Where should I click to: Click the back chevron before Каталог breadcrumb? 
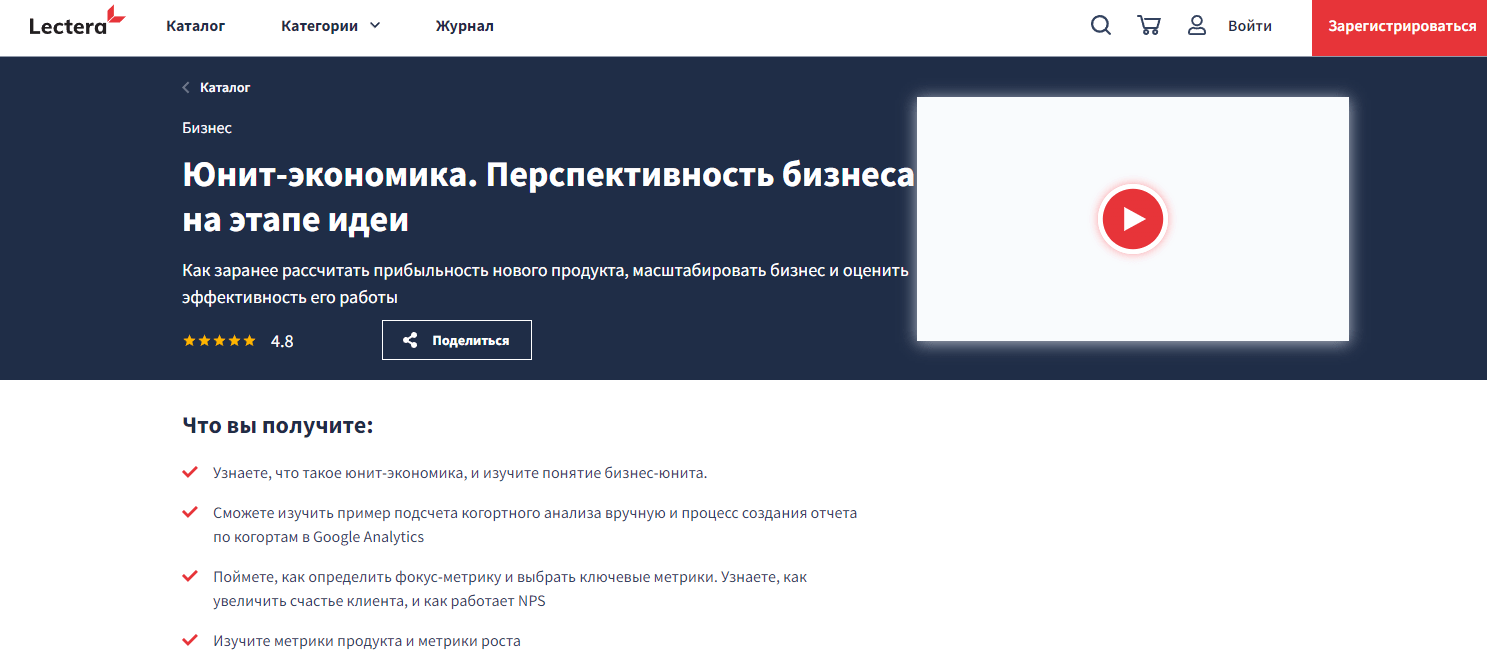[x=186, y=88]
